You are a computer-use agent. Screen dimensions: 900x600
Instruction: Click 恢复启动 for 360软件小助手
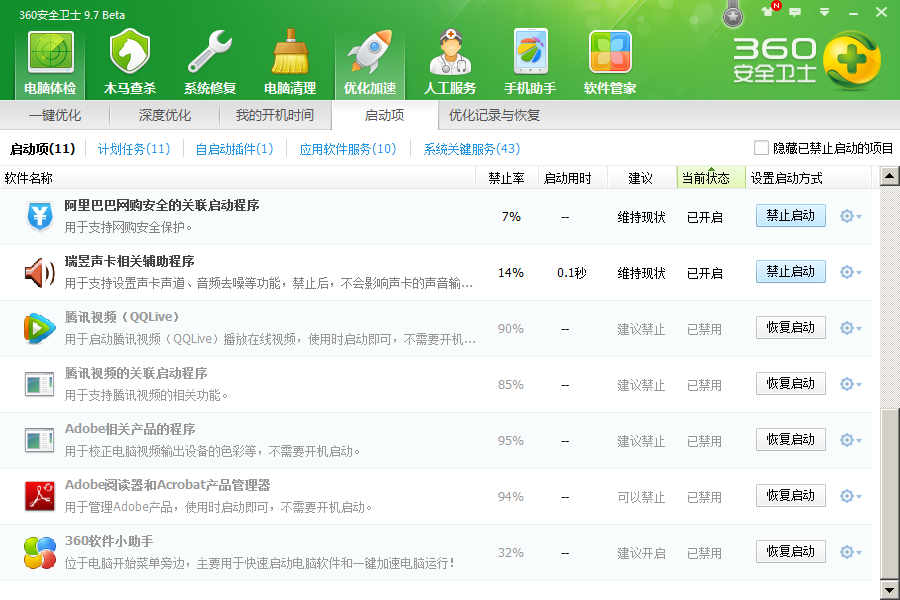pyautogui.click(x=790, y=552)
